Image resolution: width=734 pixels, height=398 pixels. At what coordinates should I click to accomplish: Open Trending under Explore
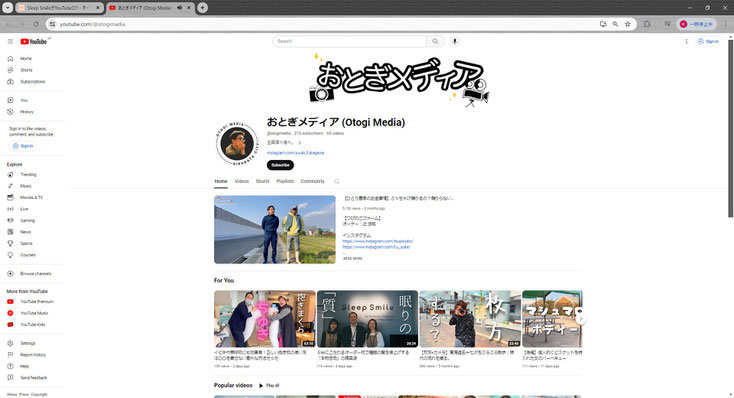[x=28, y=175]
